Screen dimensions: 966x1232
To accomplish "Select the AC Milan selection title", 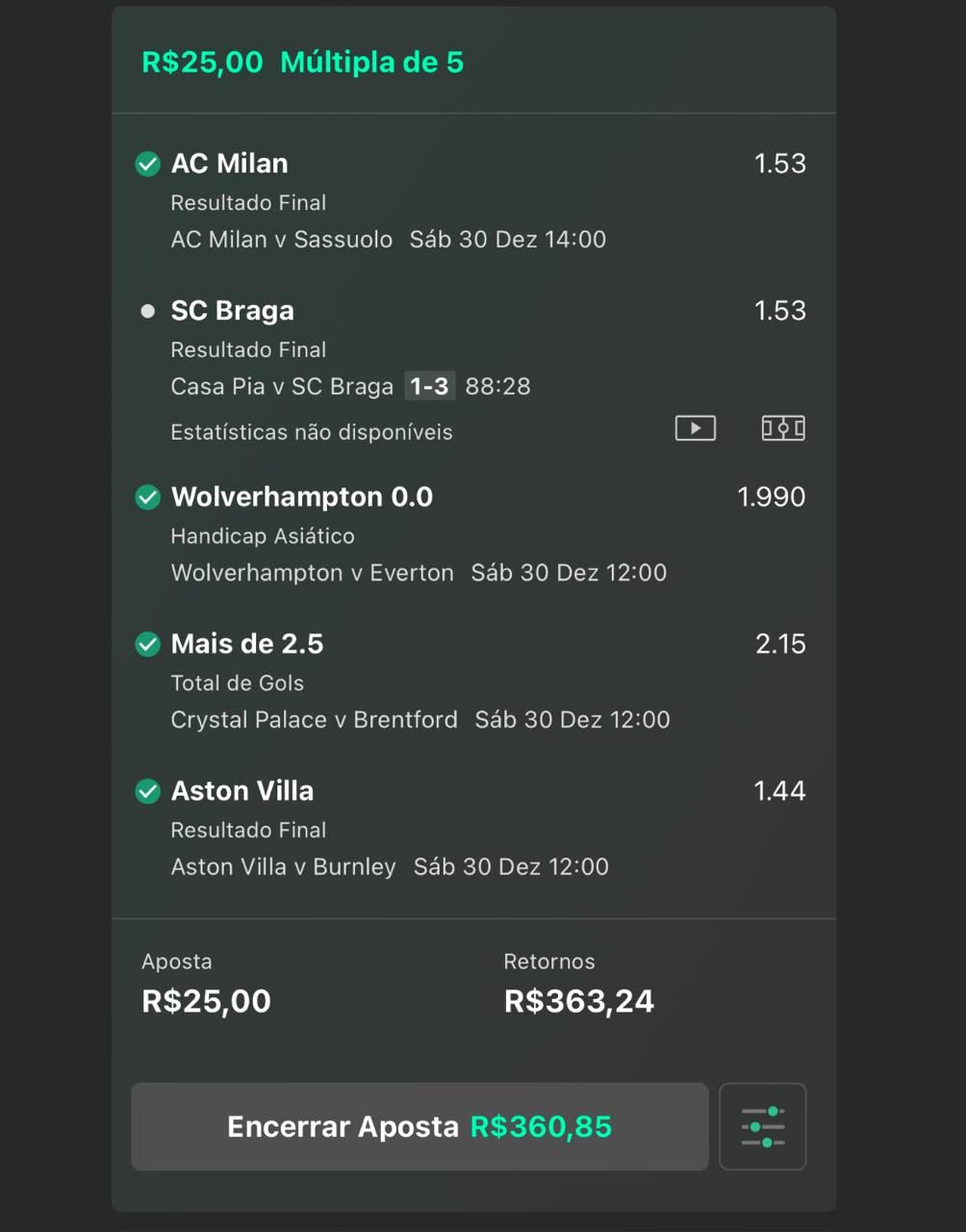I will [229, 164].
